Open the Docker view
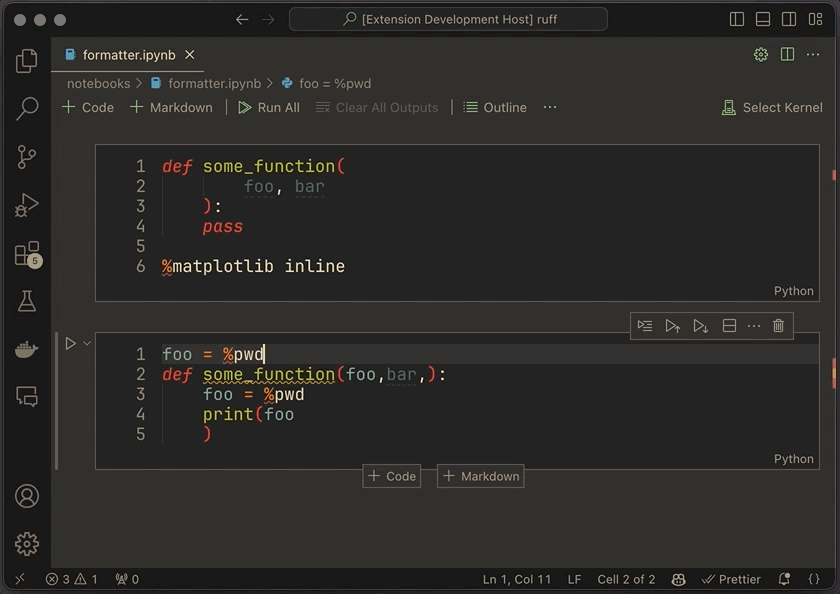 26,350
